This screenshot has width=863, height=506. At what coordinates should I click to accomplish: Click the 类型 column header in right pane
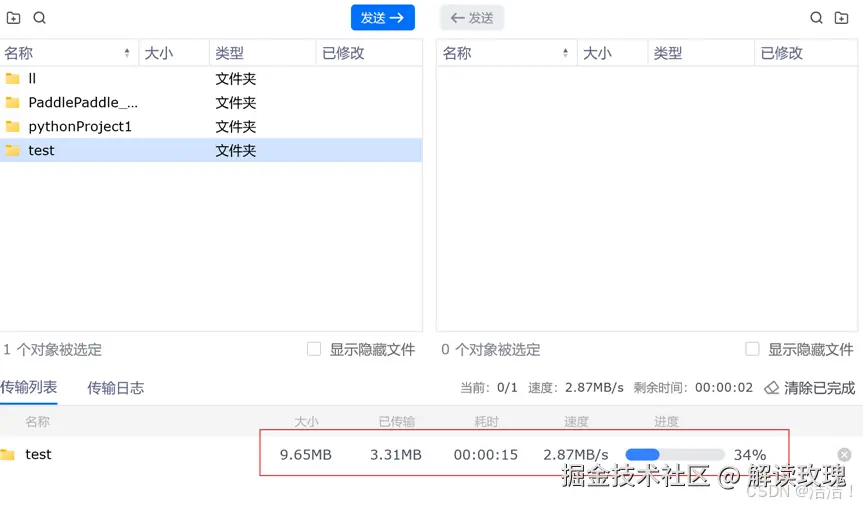(x=701, y=53)
